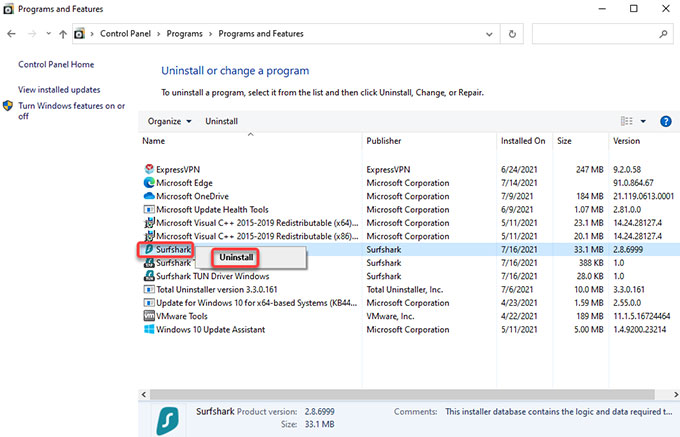Screen dimensions: 680x437
Task: Expand the address bar history dropdown
Action: 489,34
